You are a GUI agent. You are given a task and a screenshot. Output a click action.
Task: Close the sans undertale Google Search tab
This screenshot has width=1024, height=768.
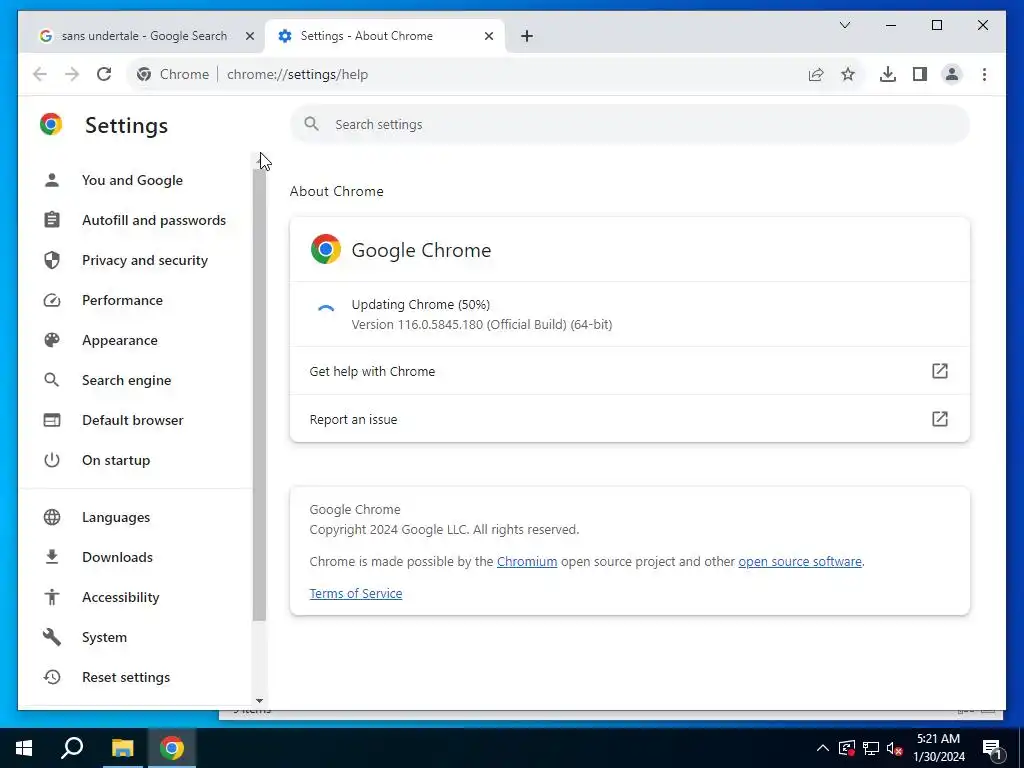(249, 36)
